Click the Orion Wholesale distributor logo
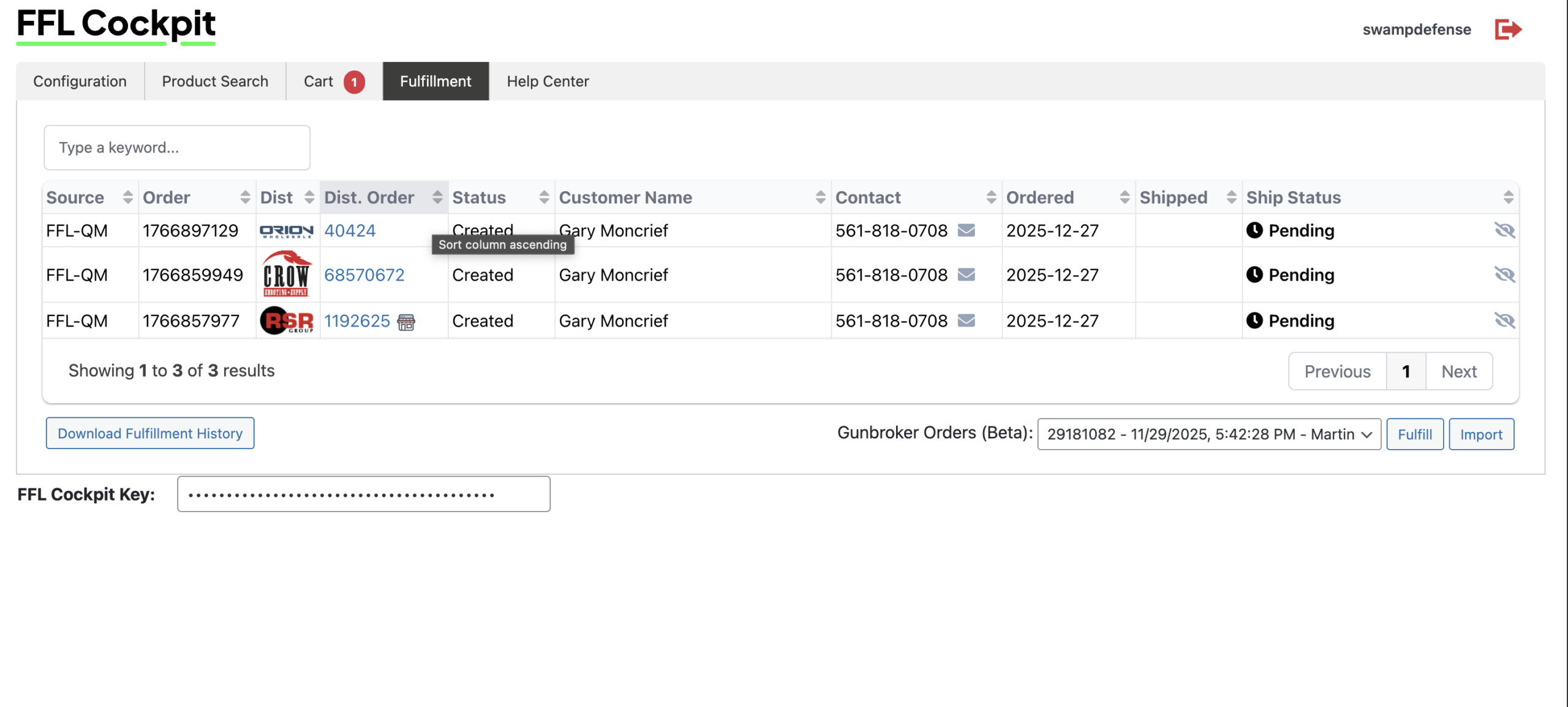The height and width of the screenshot is (707, 1568). tap(286, 231)
